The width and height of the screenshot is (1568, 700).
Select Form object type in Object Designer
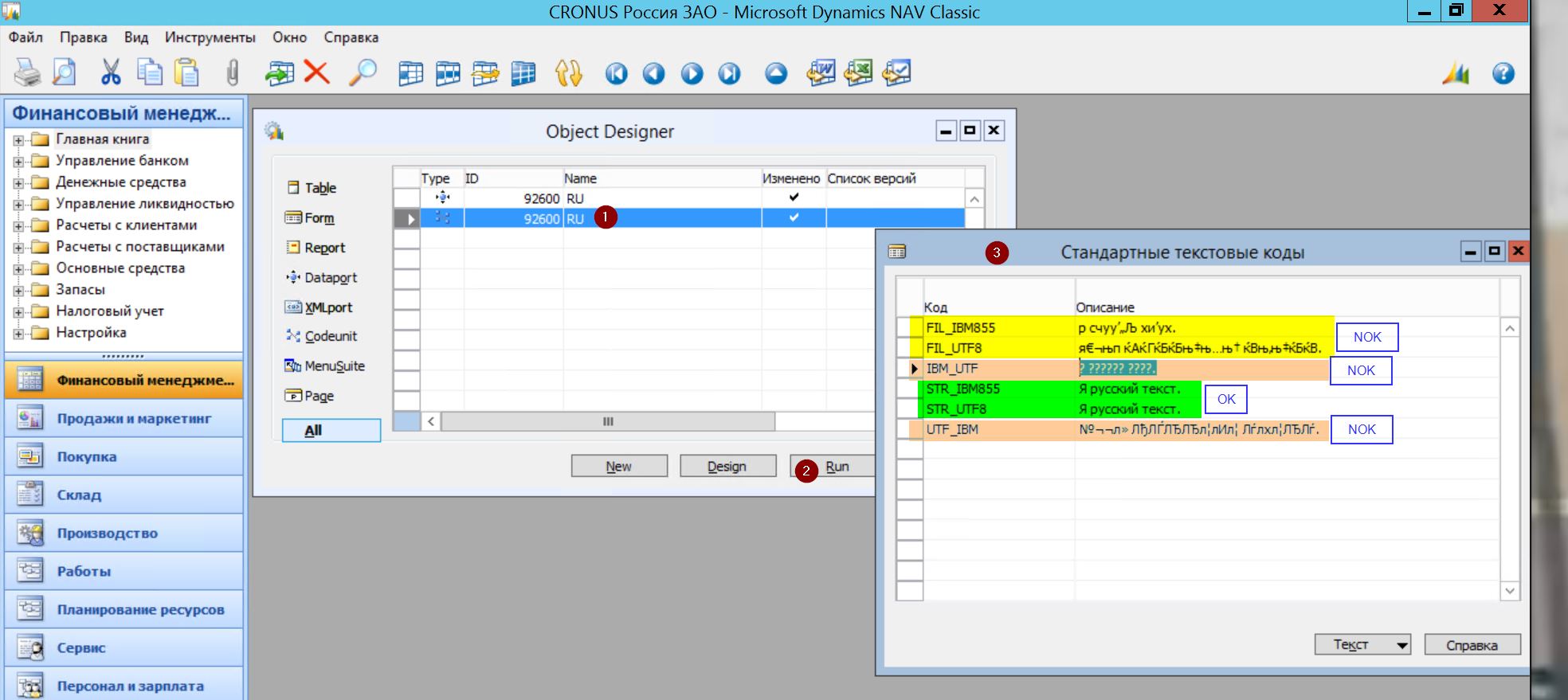pos(310,217)
